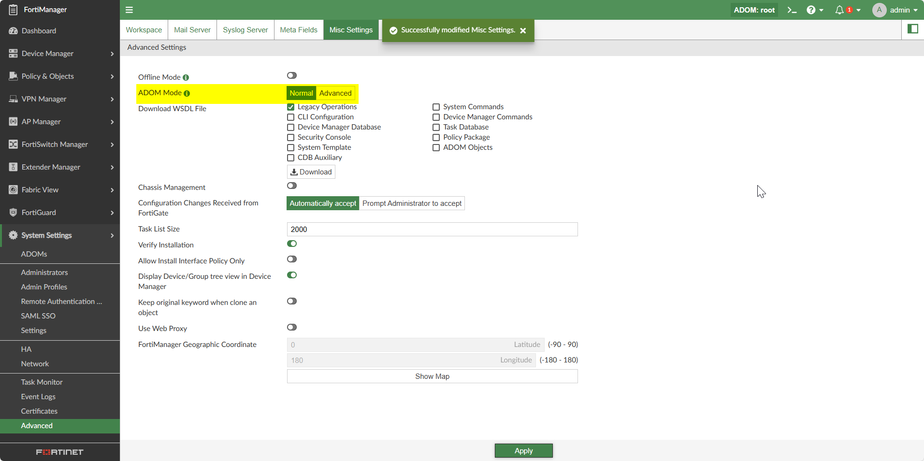
Task: Toggle Keep original keyword when clone
Action: 292,301
